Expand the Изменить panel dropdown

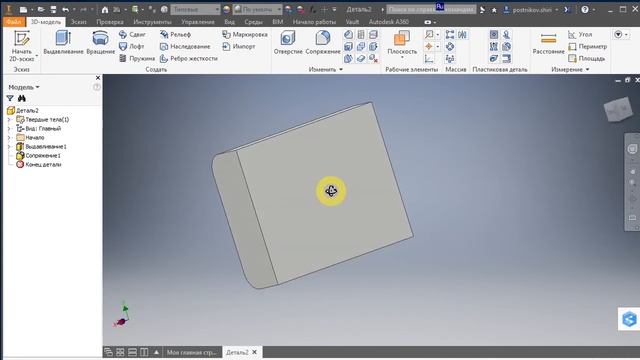click(326, 69)
